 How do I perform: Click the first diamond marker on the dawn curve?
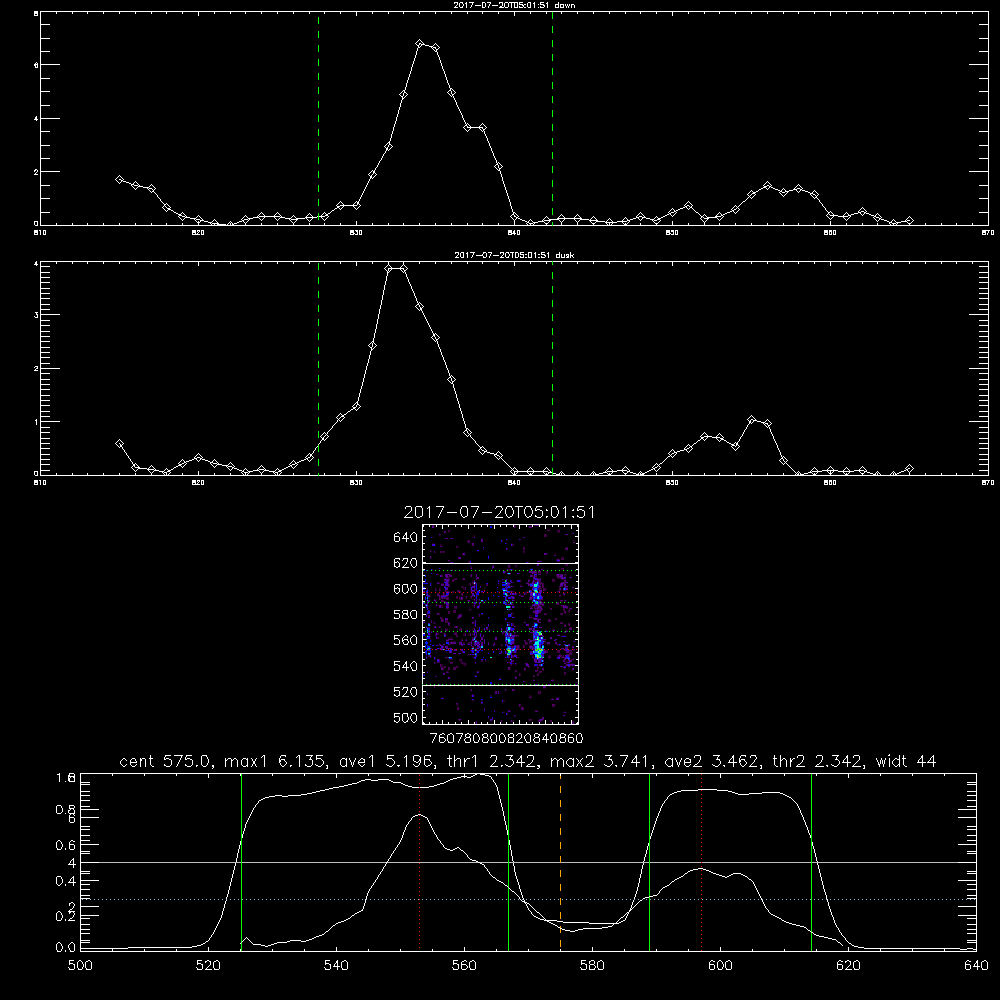coord(119,180)
